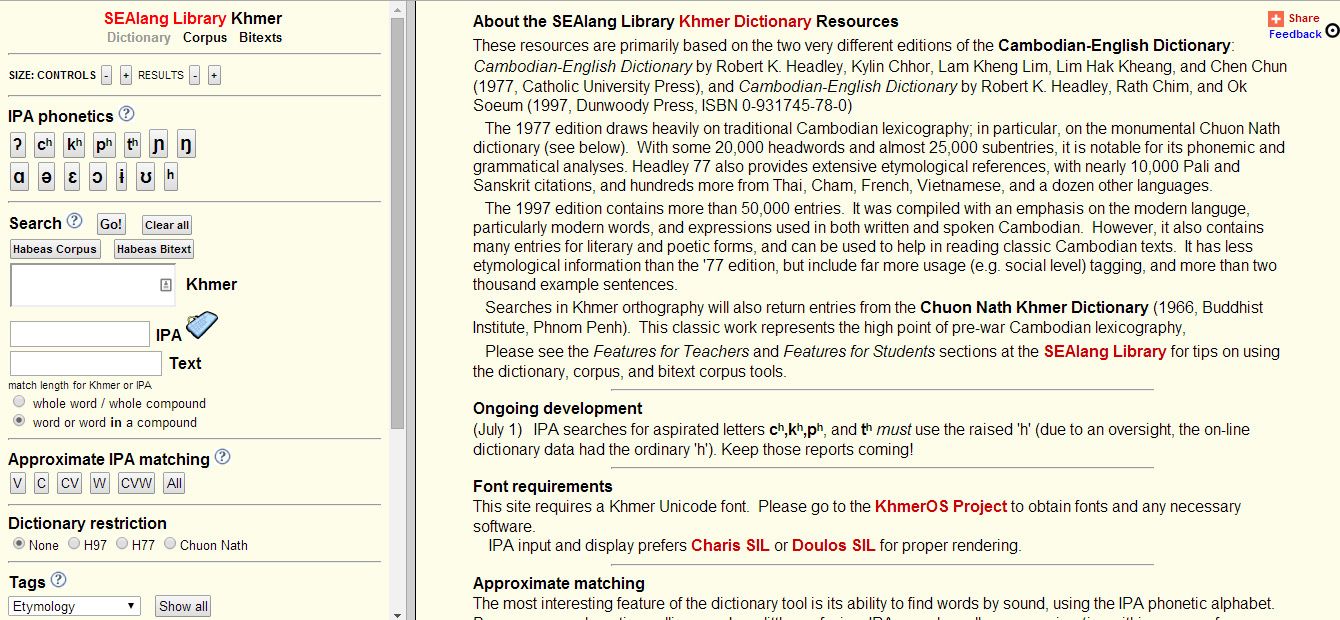Click the Text search input field
Viewport: 1340px width, 620px height.
pos(86,363)
